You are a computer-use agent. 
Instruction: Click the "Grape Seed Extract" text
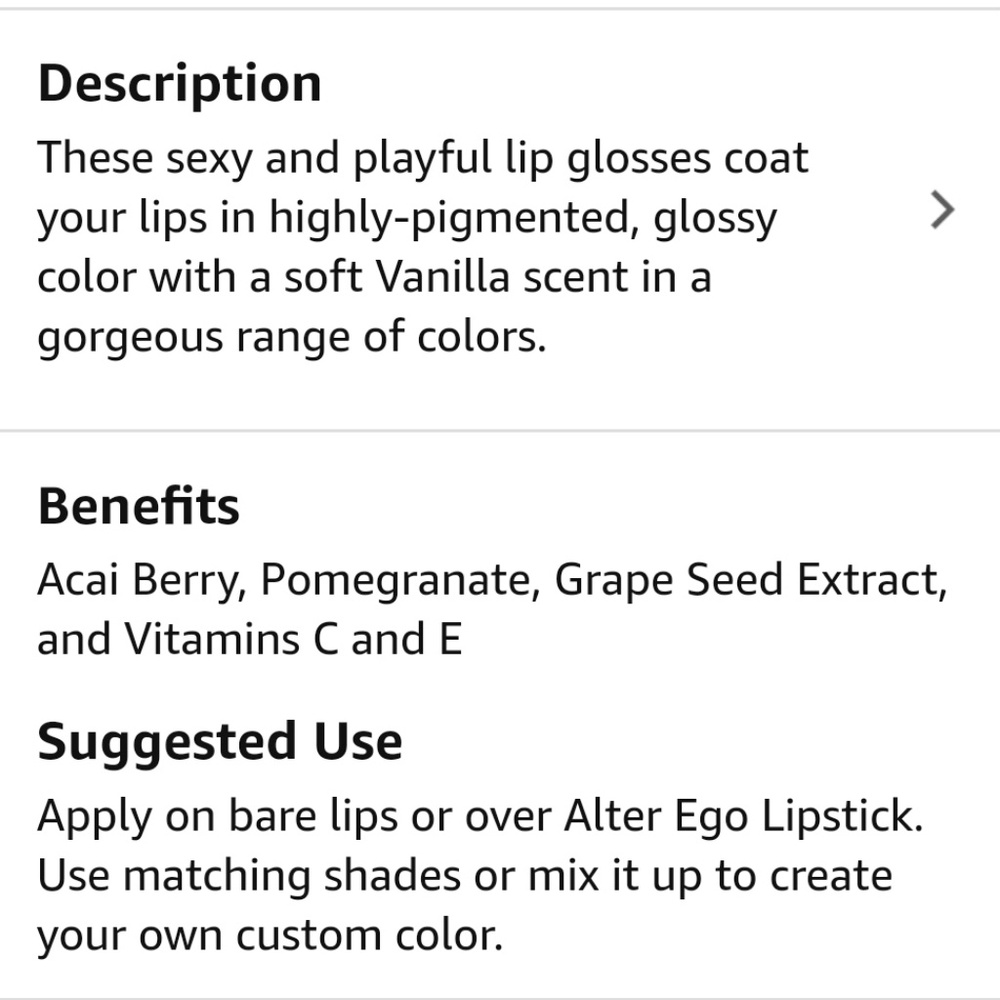pyautogui.click(x=750, y=580)
